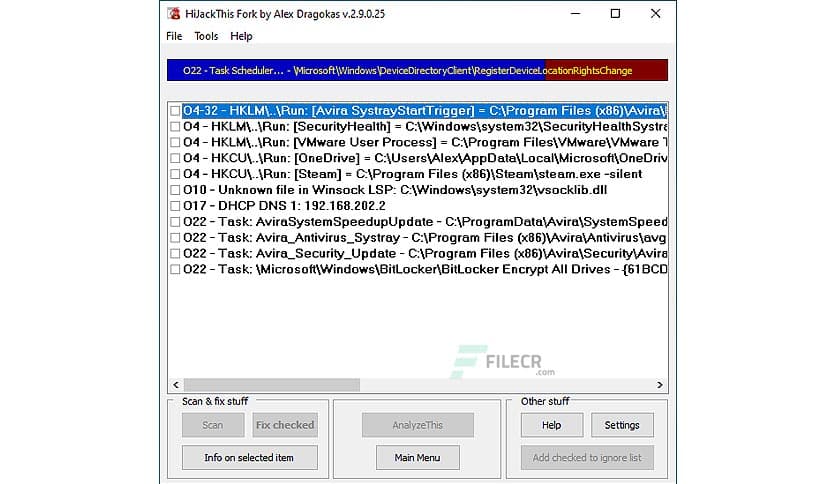
Task: Click the Scan button
Action: coord(213,425)
